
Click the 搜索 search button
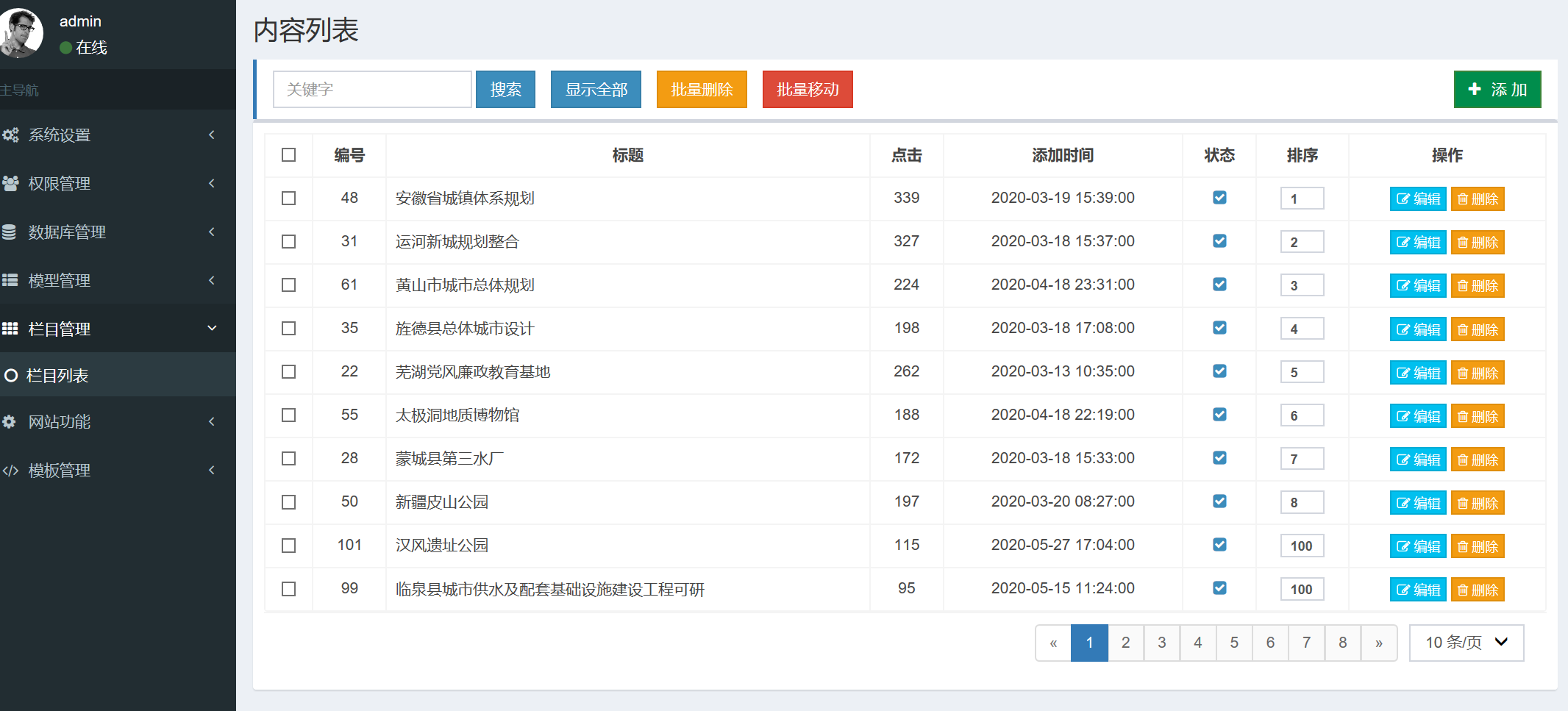coord(505,90)
